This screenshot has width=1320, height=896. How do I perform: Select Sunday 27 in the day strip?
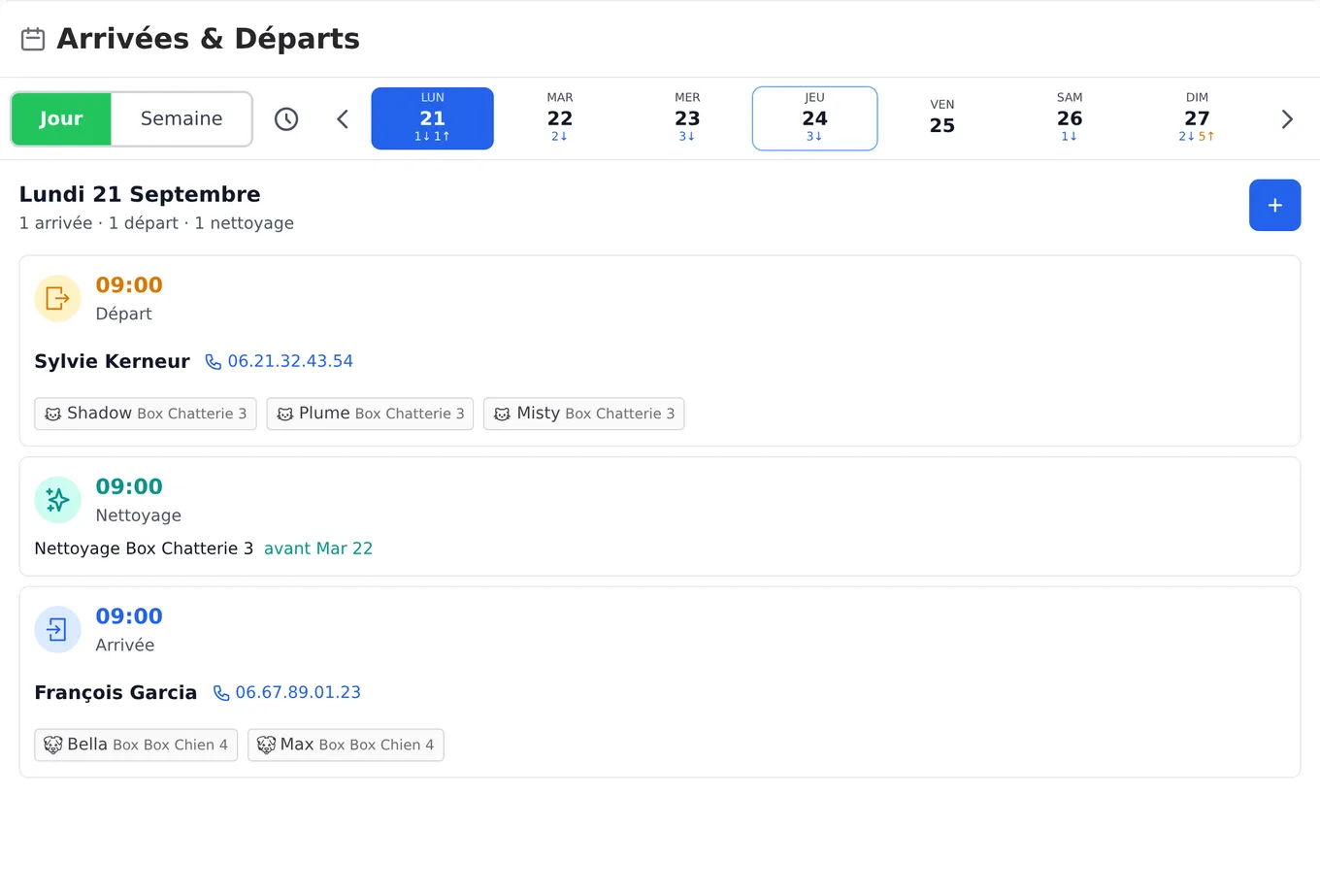tap(1197, 118)
